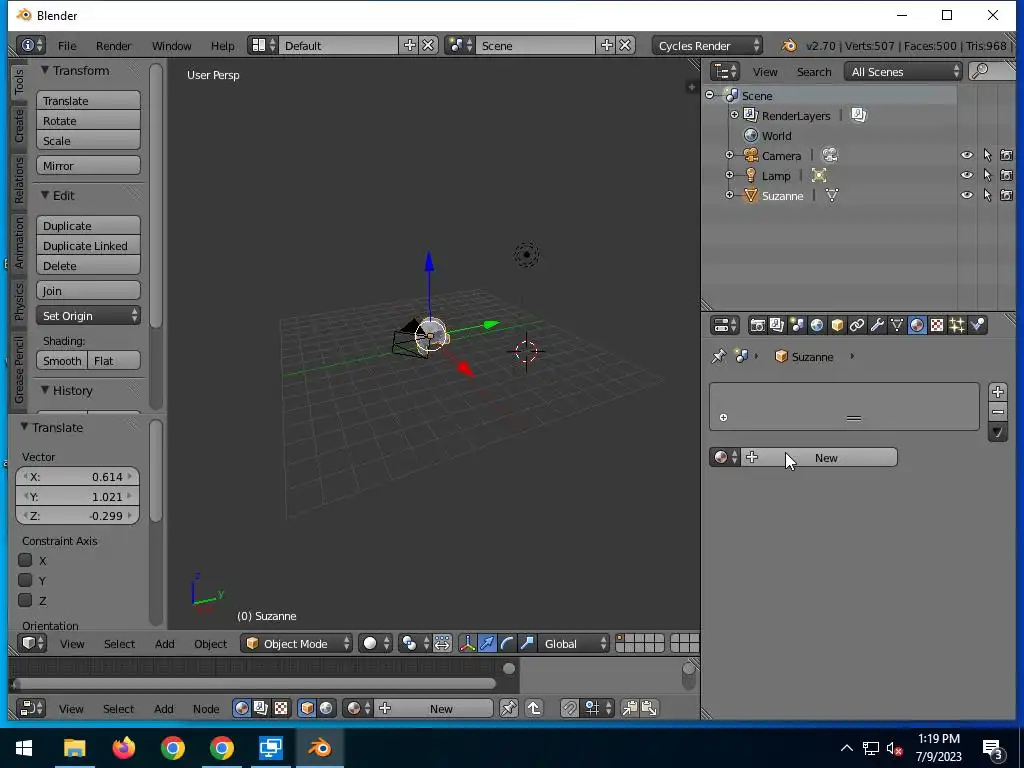Open the Material properties tab (sphere icon)
The width and height of the screenshot is (1024, 768).
coord(917,325)
